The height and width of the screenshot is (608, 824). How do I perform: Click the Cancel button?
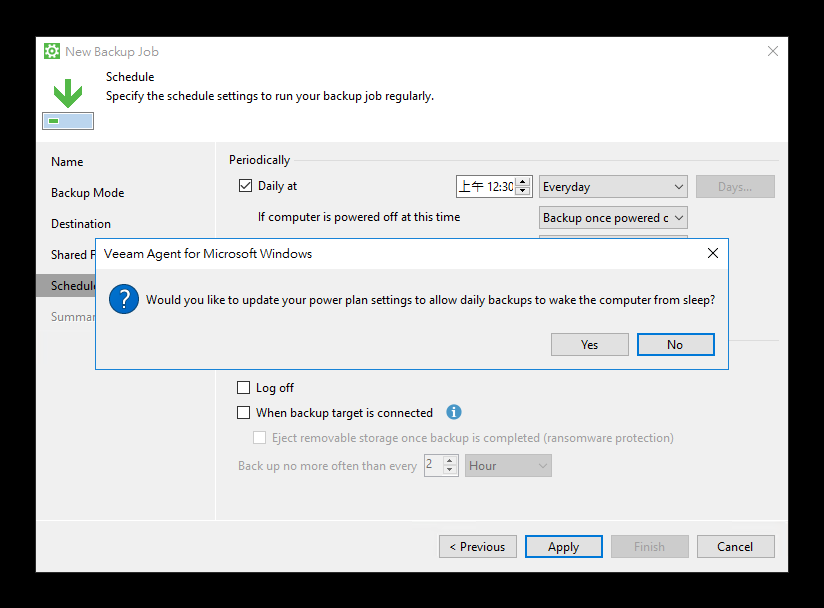point(735,547)
